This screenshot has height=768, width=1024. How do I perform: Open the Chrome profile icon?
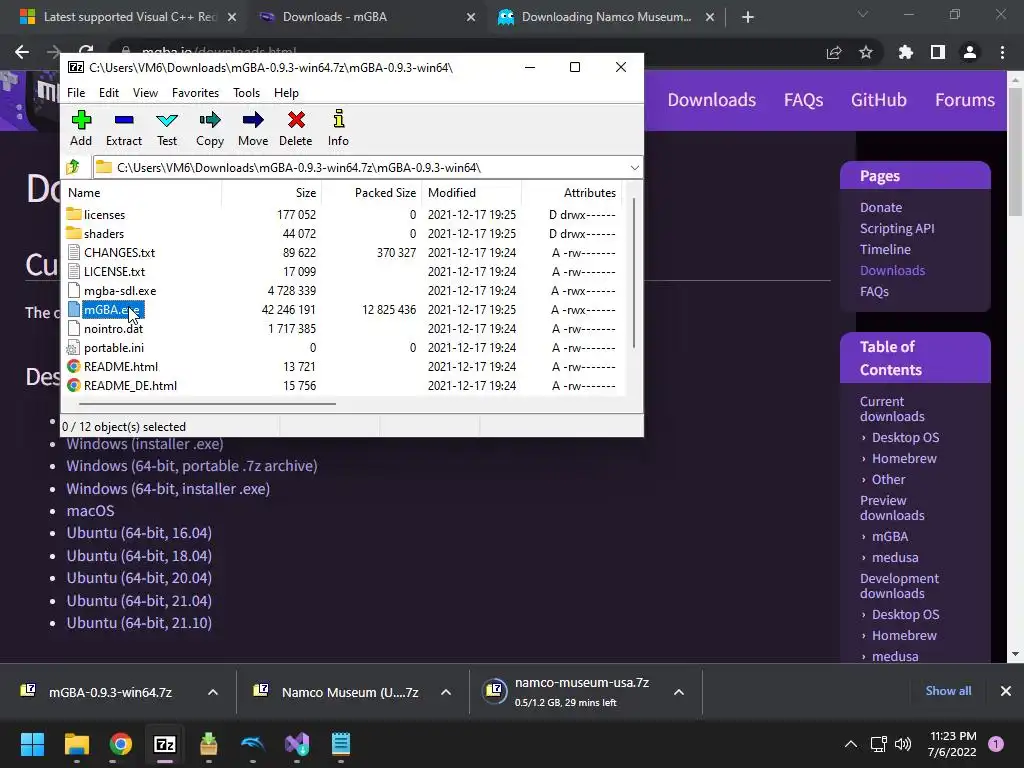point(970,52)
